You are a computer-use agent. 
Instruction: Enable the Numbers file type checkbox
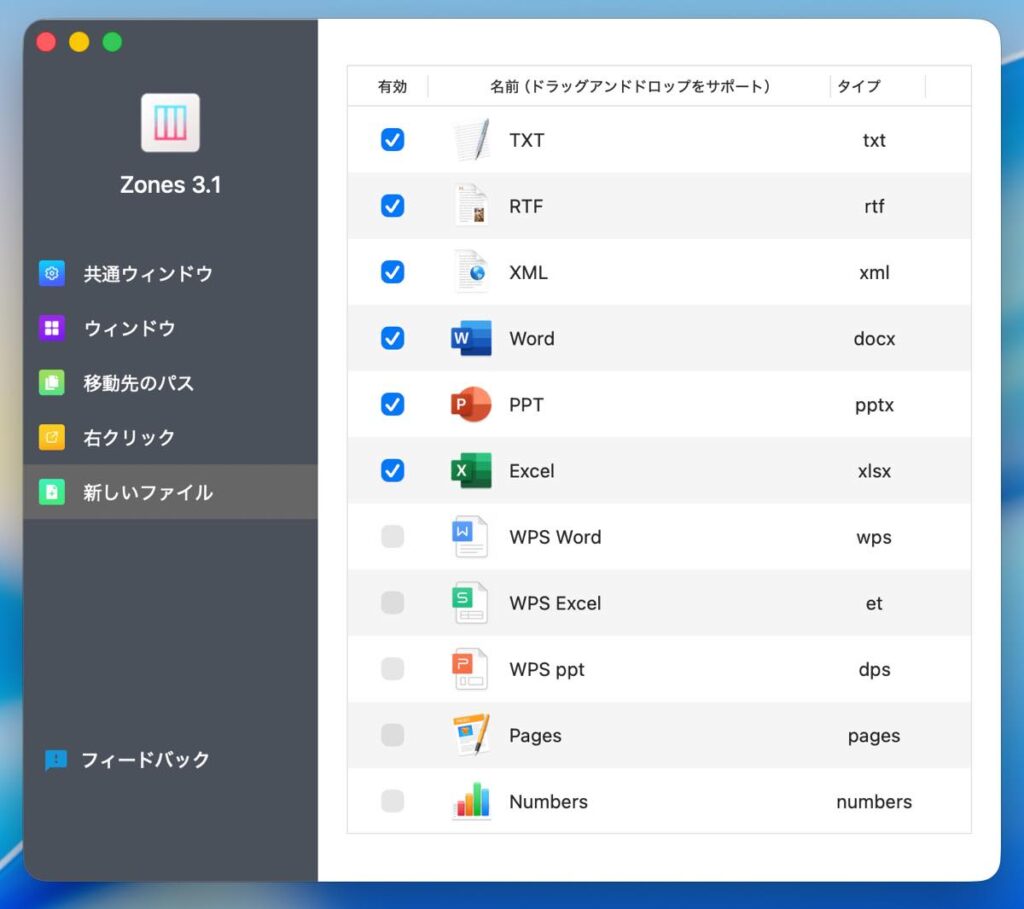coord(393,801)
